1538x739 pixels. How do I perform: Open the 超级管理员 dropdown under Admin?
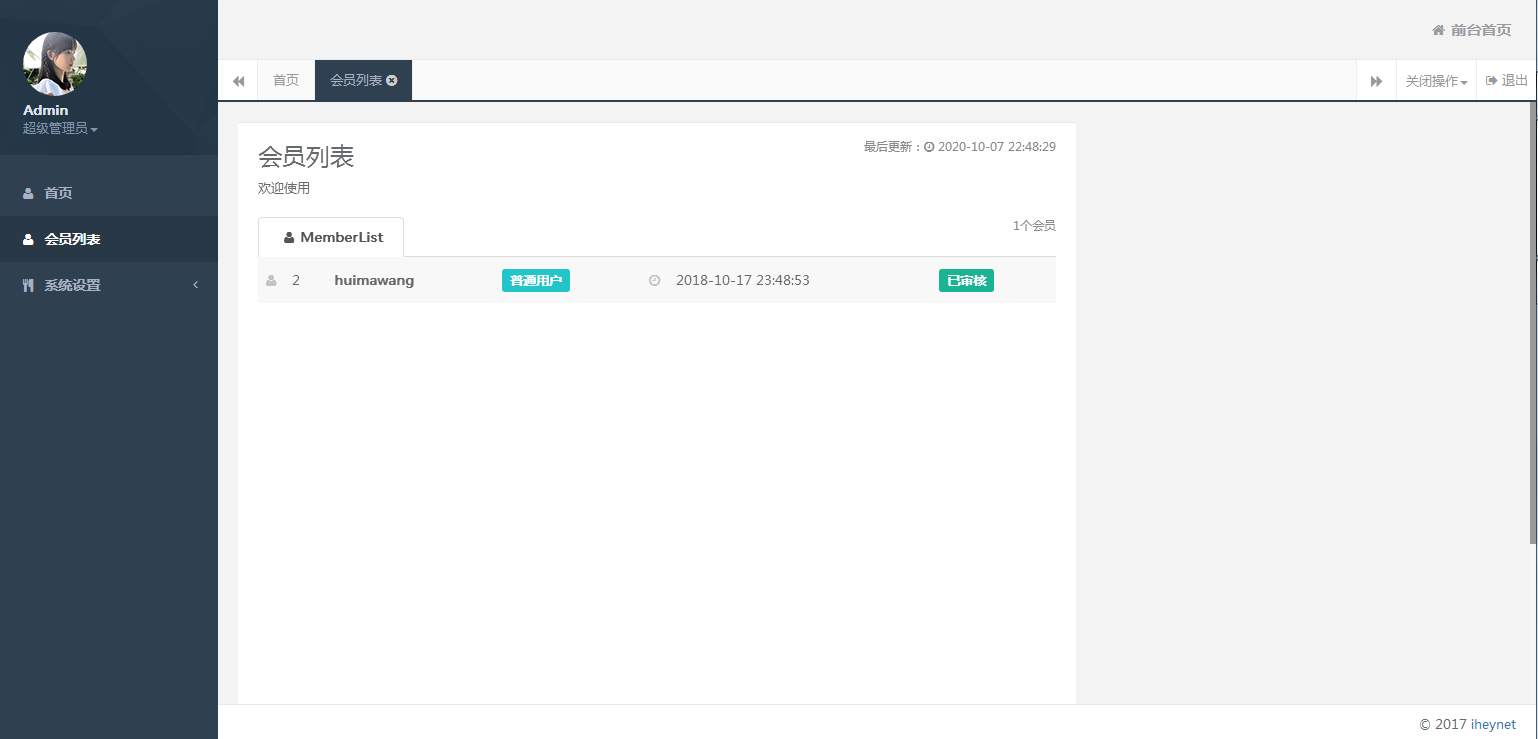[58, 128]
